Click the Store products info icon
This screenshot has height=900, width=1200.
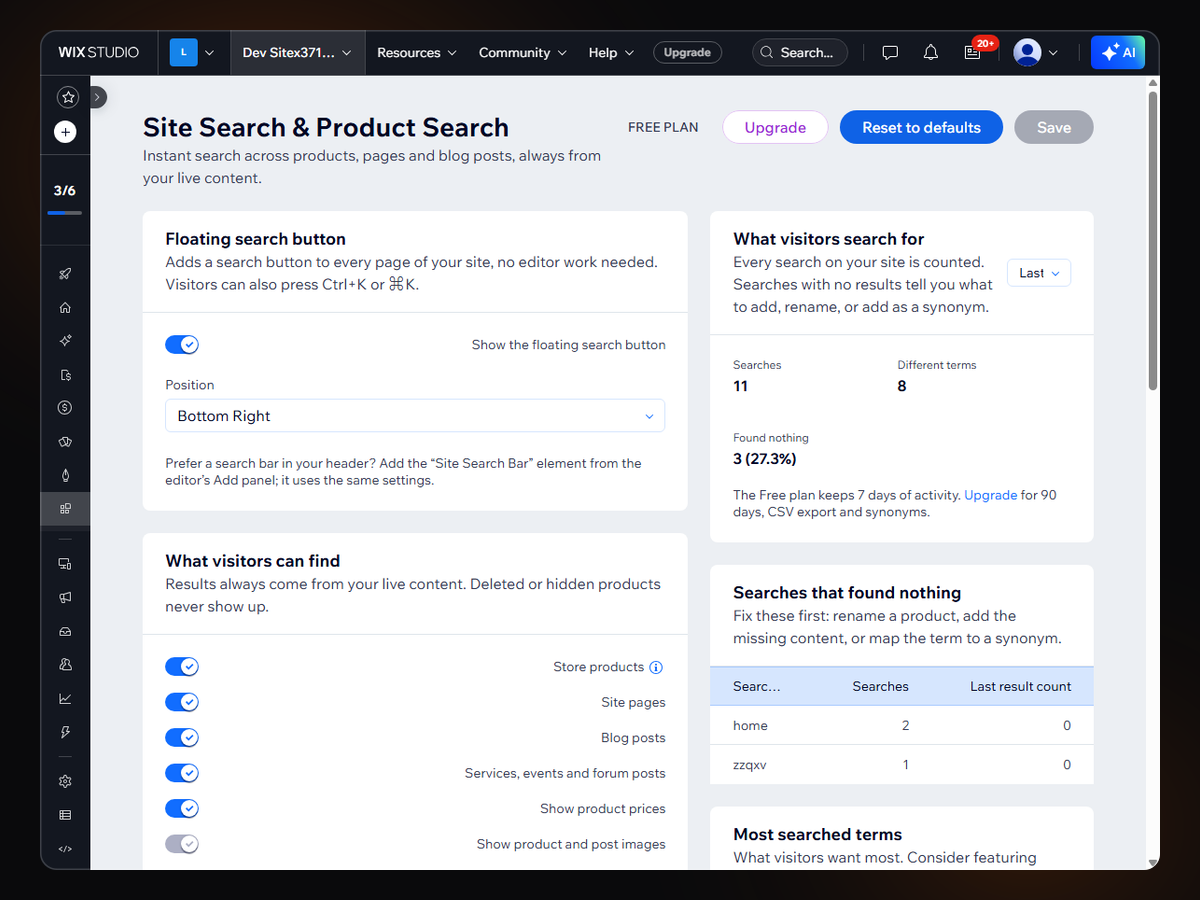(x=656, y=668)
